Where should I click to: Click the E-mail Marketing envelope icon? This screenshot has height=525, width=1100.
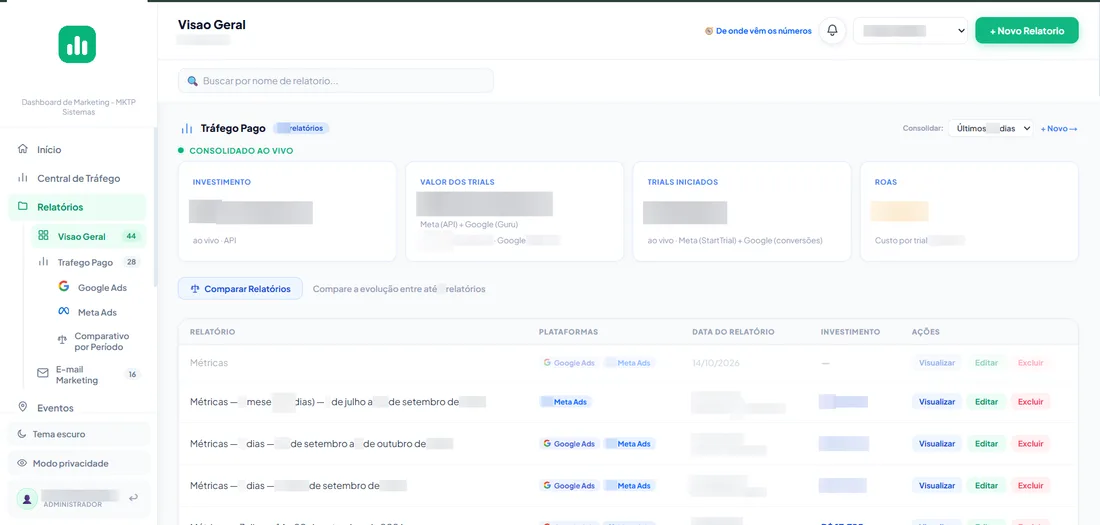[43, 373]
